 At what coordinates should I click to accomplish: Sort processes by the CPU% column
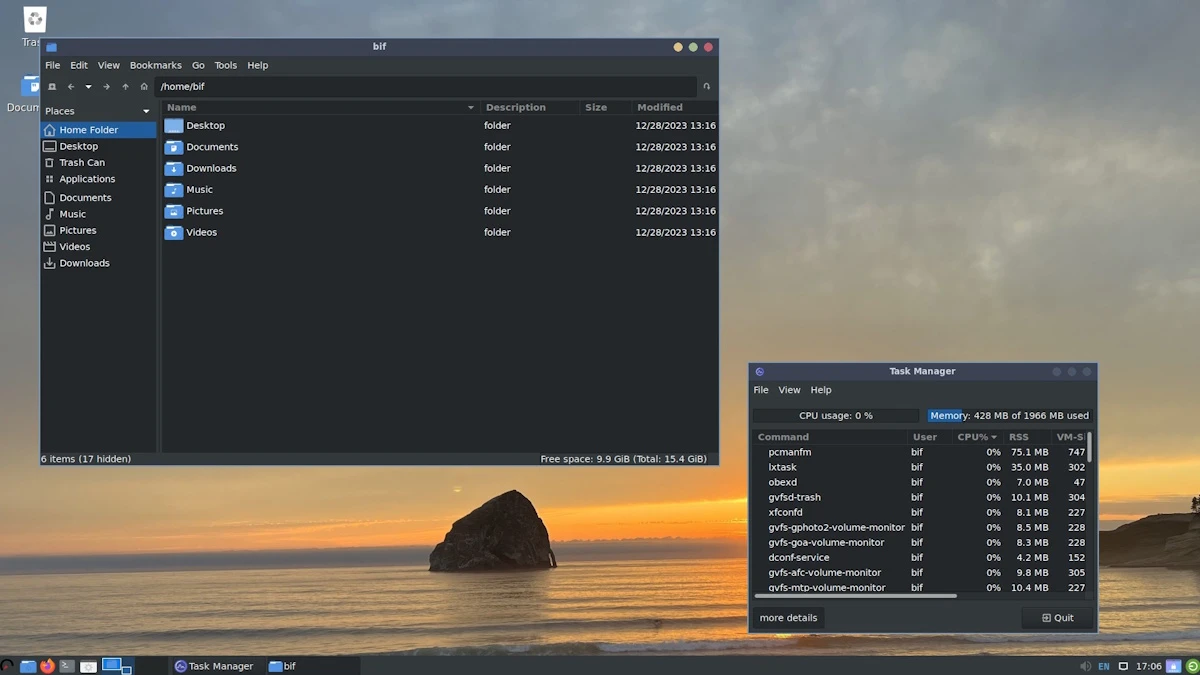coord(976,437)
